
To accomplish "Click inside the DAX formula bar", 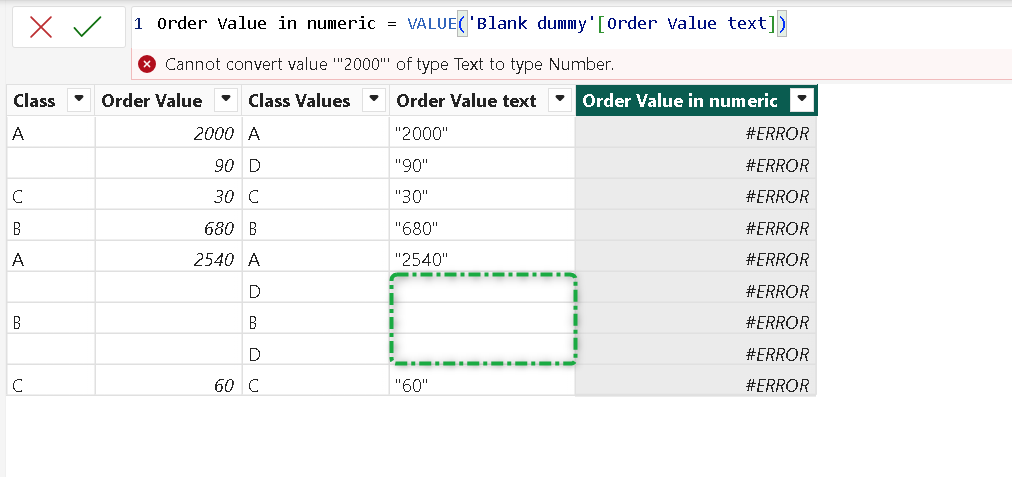I will pos(880,24).
